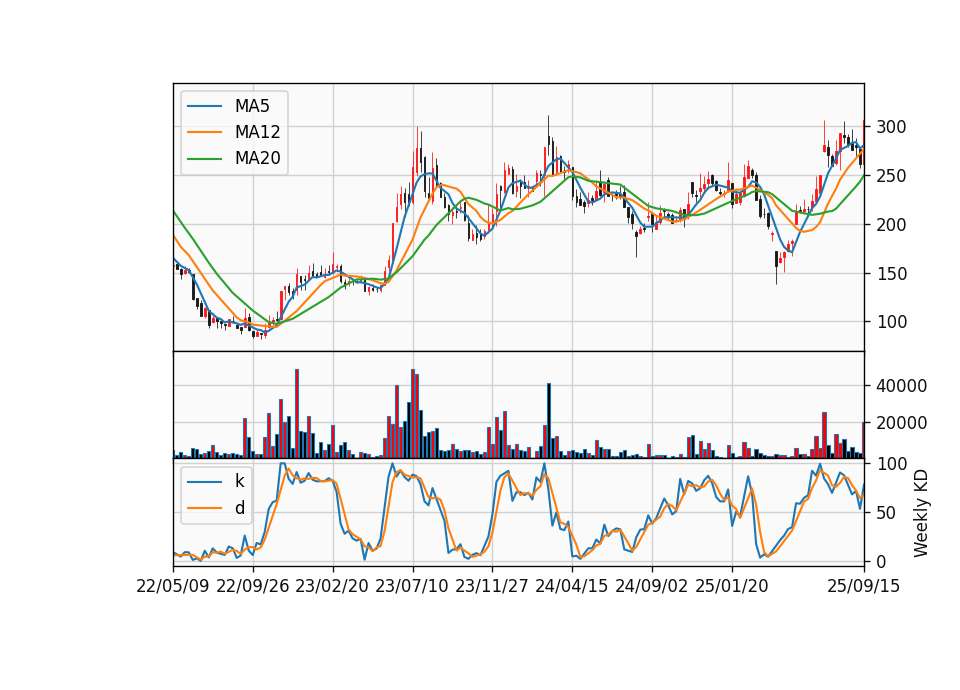Click the 300 price axis tick
Image resolution: width=960 pixels, height=690 pixels.
(891, 127)
